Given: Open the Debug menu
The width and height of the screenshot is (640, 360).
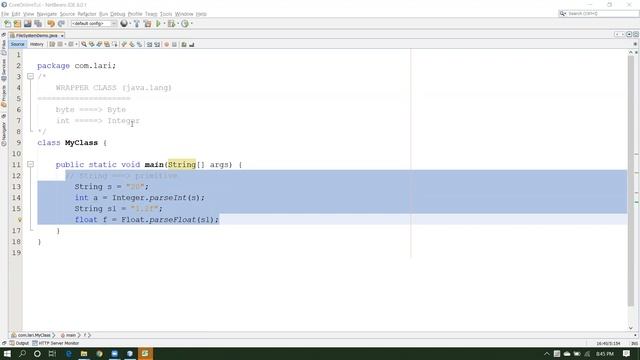Looking at the screenshot, I should [x=118, y=14].
